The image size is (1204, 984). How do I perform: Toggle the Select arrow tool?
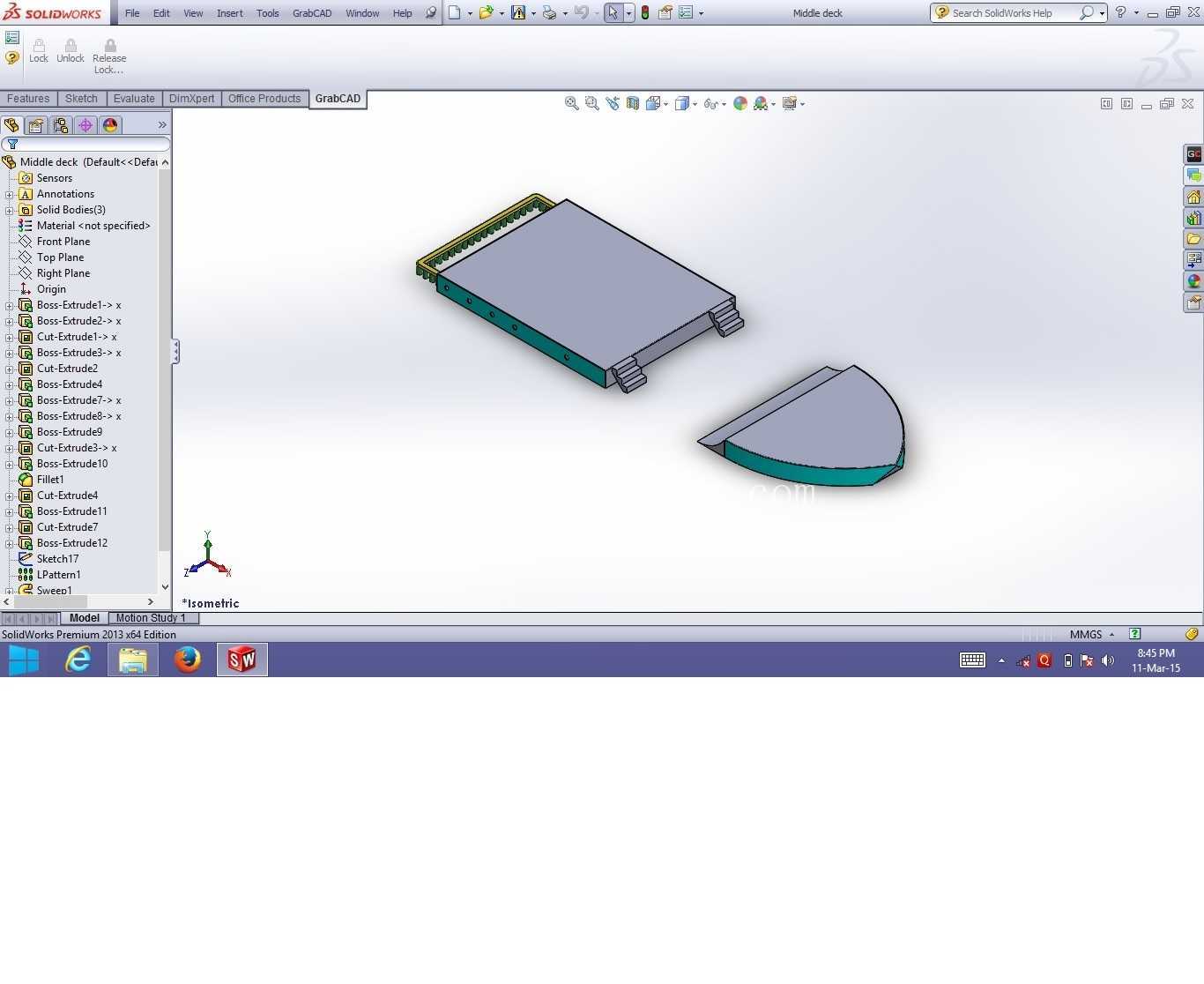[613, 13]
